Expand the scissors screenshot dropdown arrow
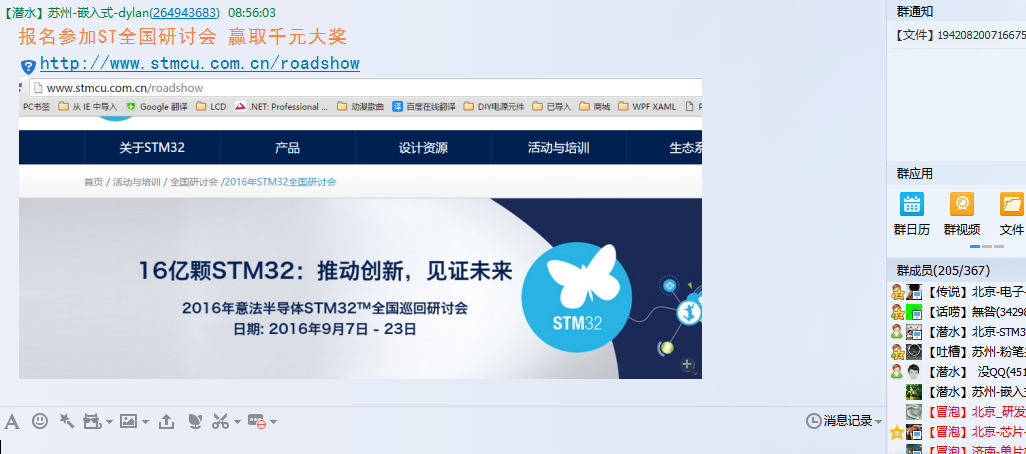This screenshot has width=1026, height=454. click(x=238, y=422)
